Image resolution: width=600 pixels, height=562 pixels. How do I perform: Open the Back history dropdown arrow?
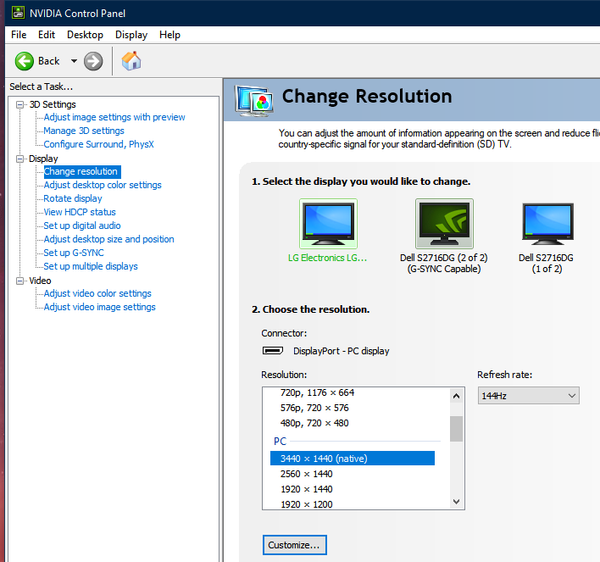[74, 61]
